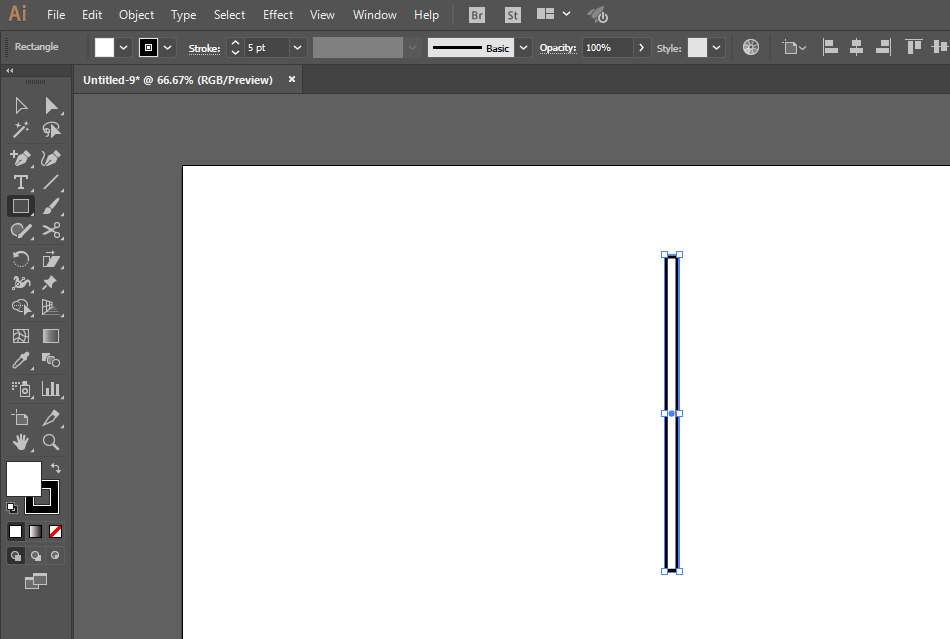Open the Effect menu

(278, 15)
